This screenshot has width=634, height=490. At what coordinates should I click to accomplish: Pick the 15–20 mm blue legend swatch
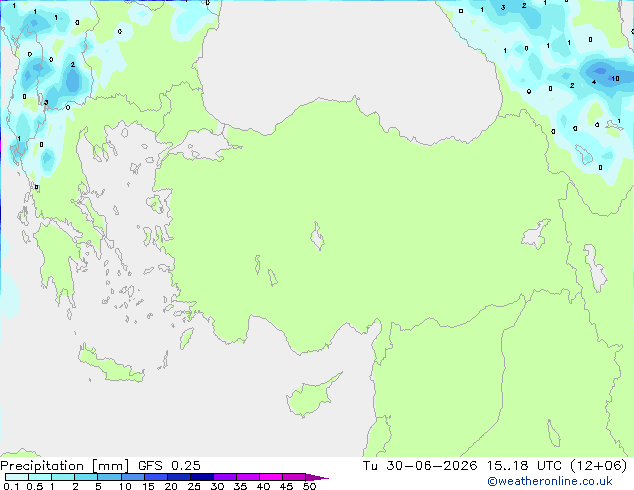(156, 477)
